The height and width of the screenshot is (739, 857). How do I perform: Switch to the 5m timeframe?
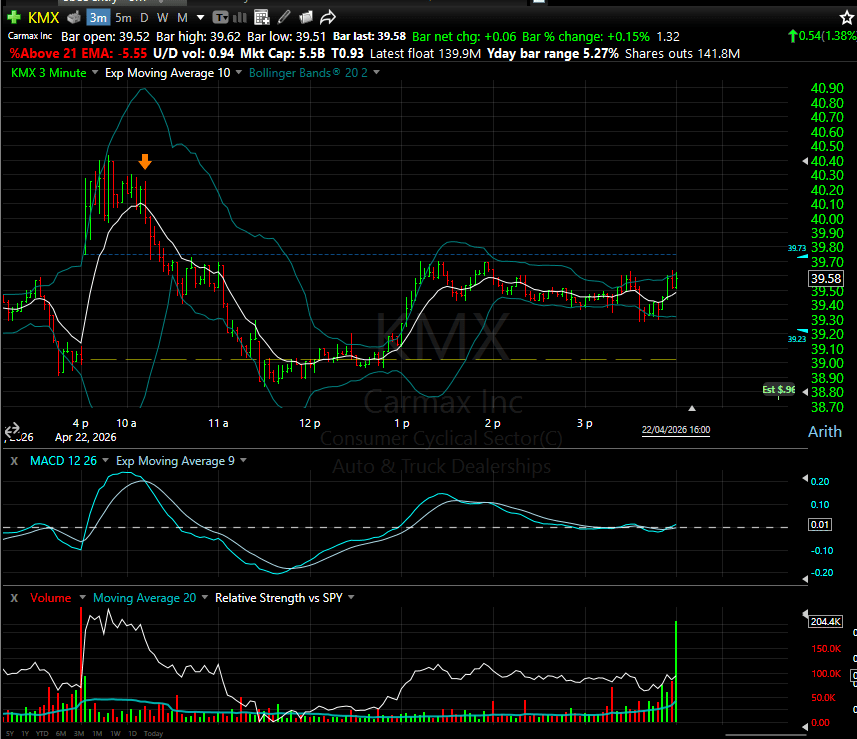coord(123,17)
